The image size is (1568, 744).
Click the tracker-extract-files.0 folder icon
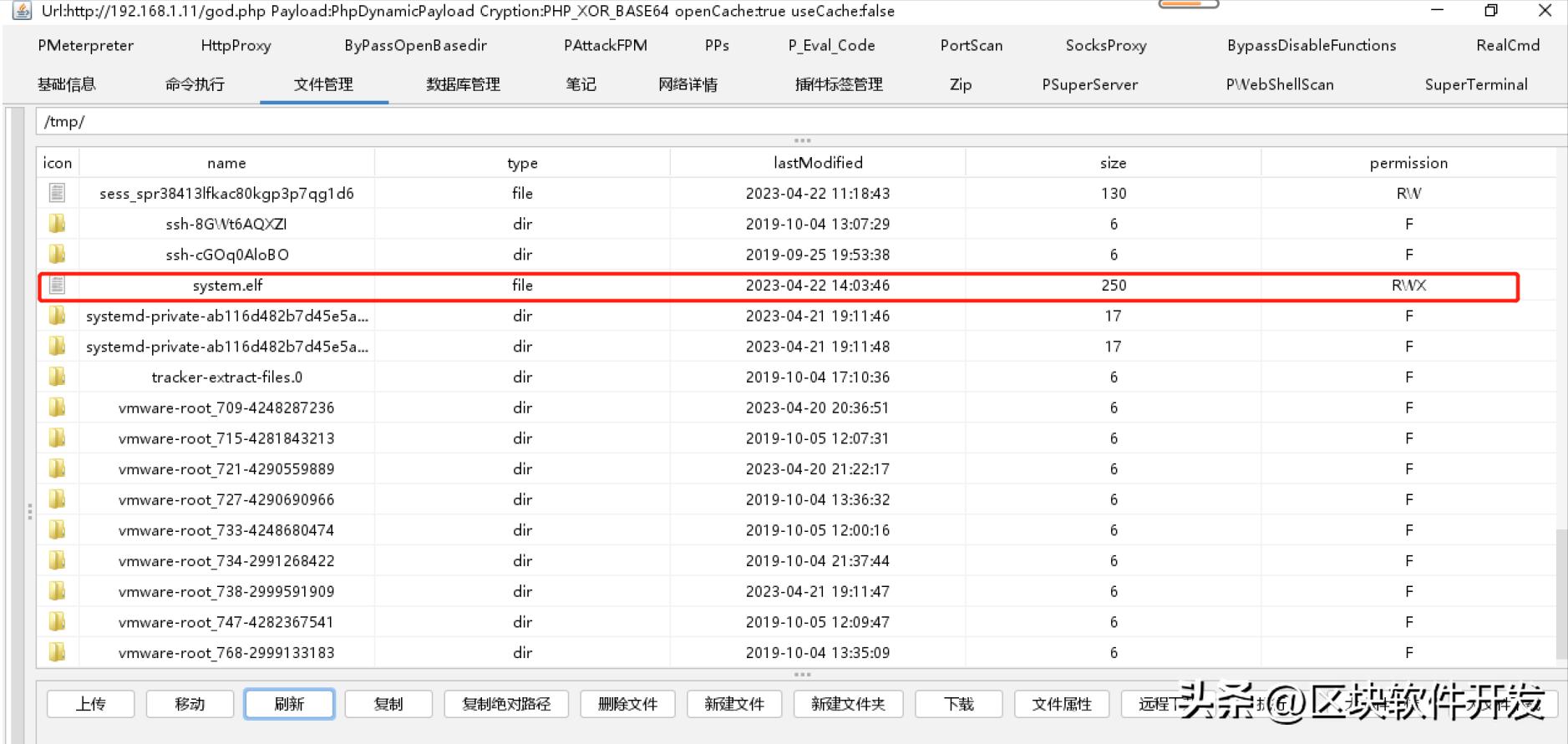click(57, 377)
